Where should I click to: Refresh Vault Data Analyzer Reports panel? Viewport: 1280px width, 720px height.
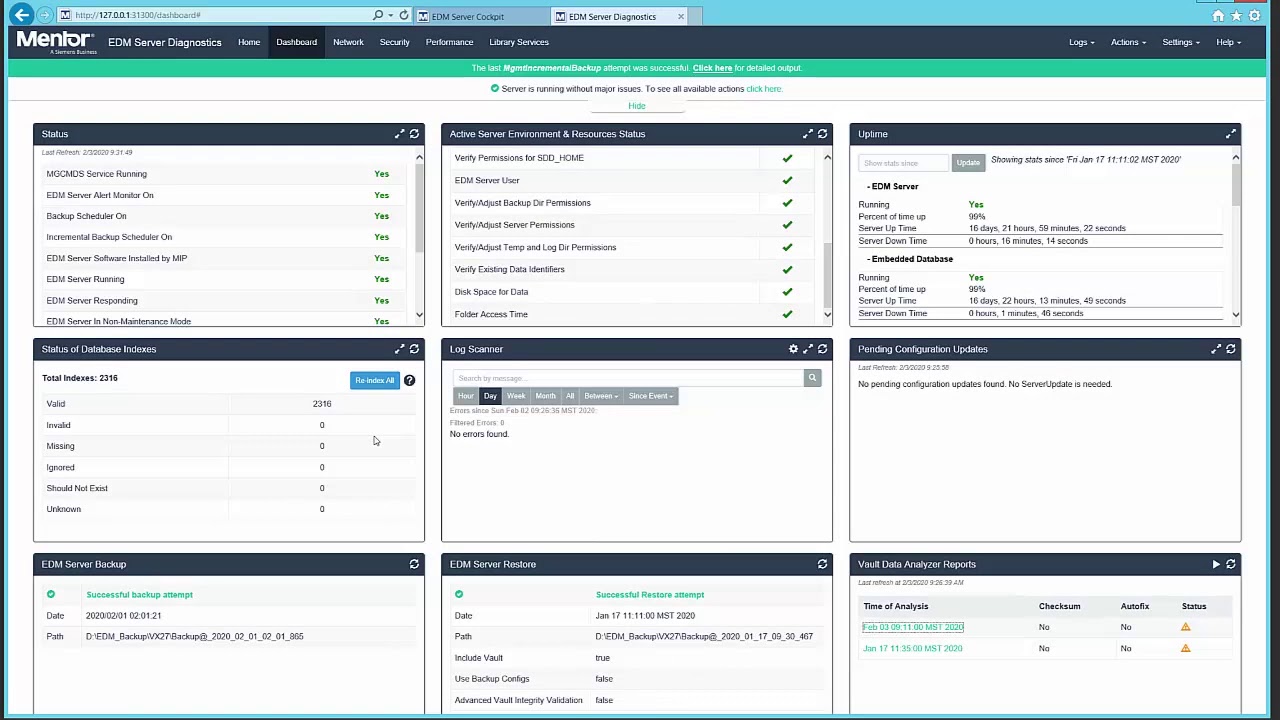1231,564
